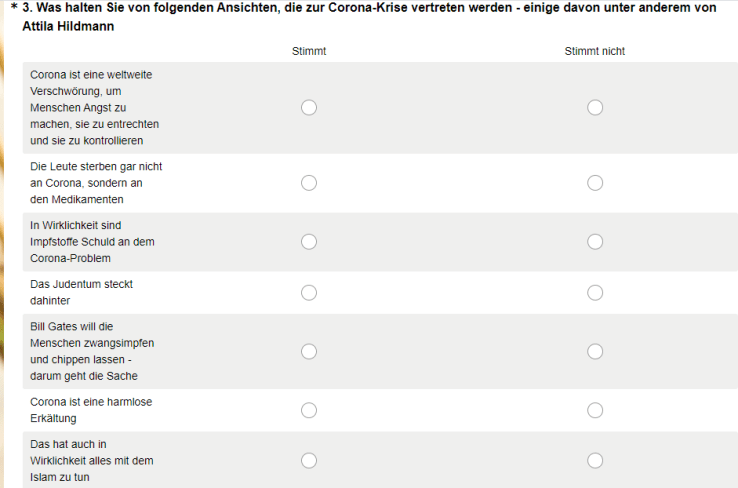Screen dimensions: 738x488
Task: Choose 'Stimmt nicht' for Impfstoffe Schuld statement
Action: click(595, 242)
